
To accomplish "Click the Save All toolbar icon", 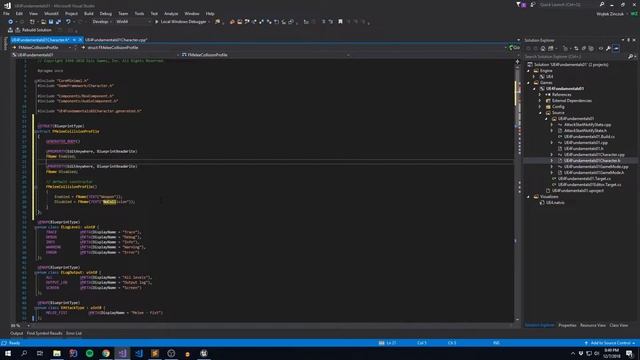I will point(58,22).
